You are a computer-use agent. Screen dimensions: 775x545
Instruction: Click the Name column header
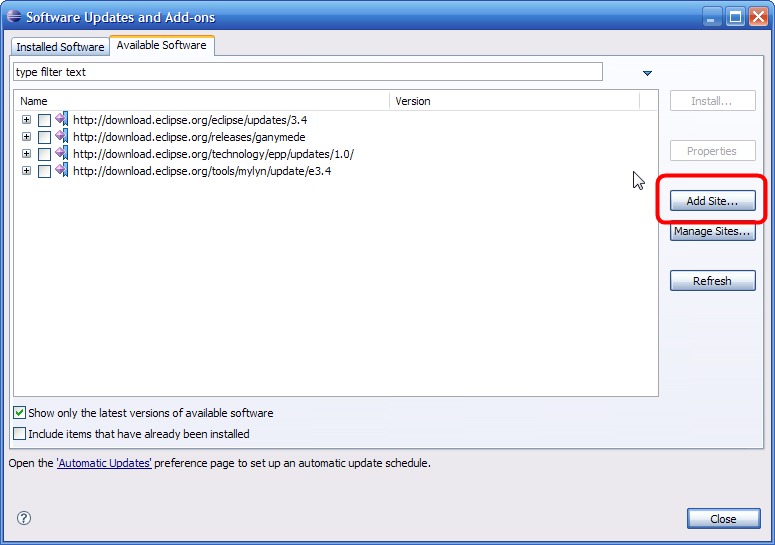pyautogui.click(x=202, y=101)
